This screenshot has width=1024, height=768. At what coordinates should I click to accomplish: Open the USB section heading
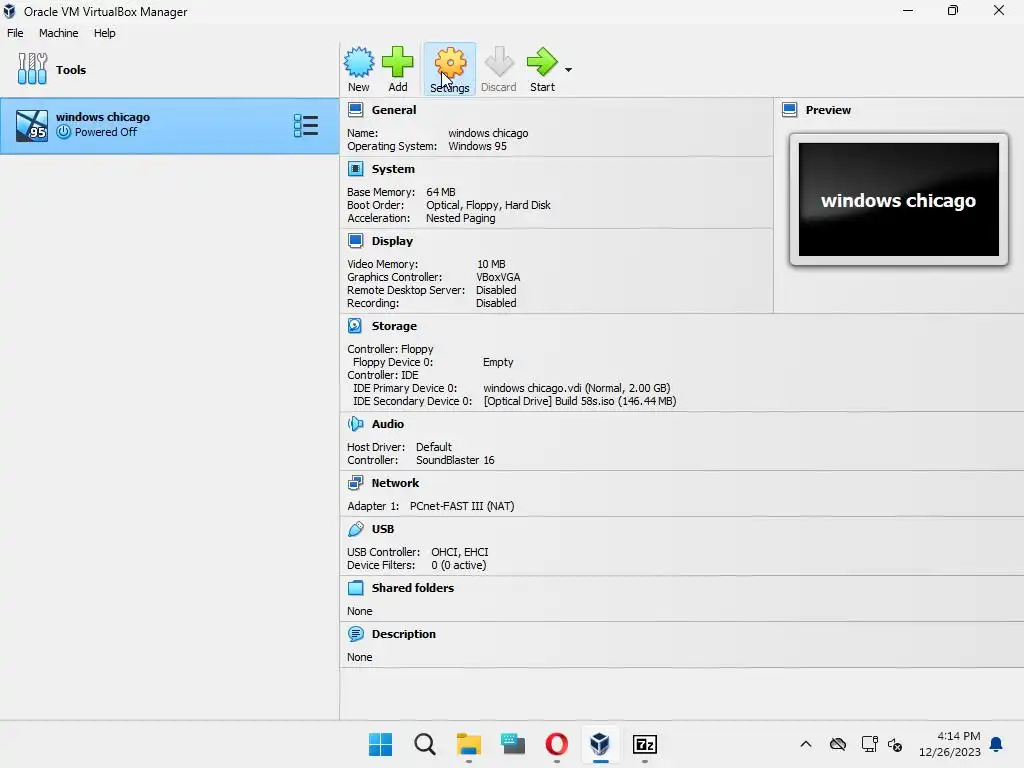pos(383,529)
